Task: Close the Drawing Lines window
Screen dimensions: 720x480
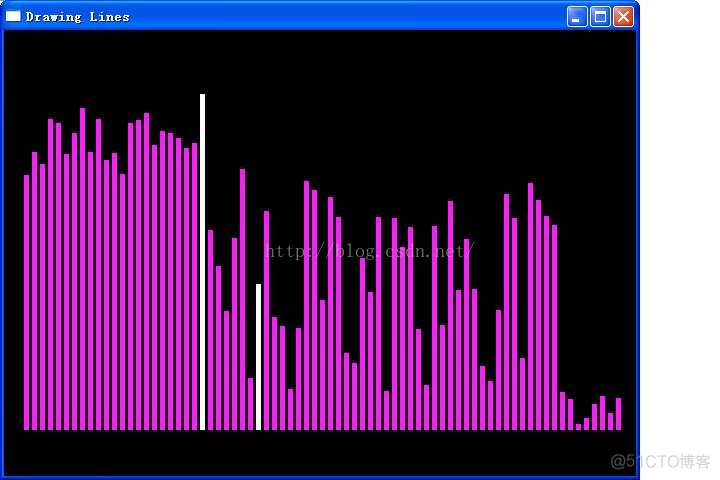Action: (x=624, y=17)
